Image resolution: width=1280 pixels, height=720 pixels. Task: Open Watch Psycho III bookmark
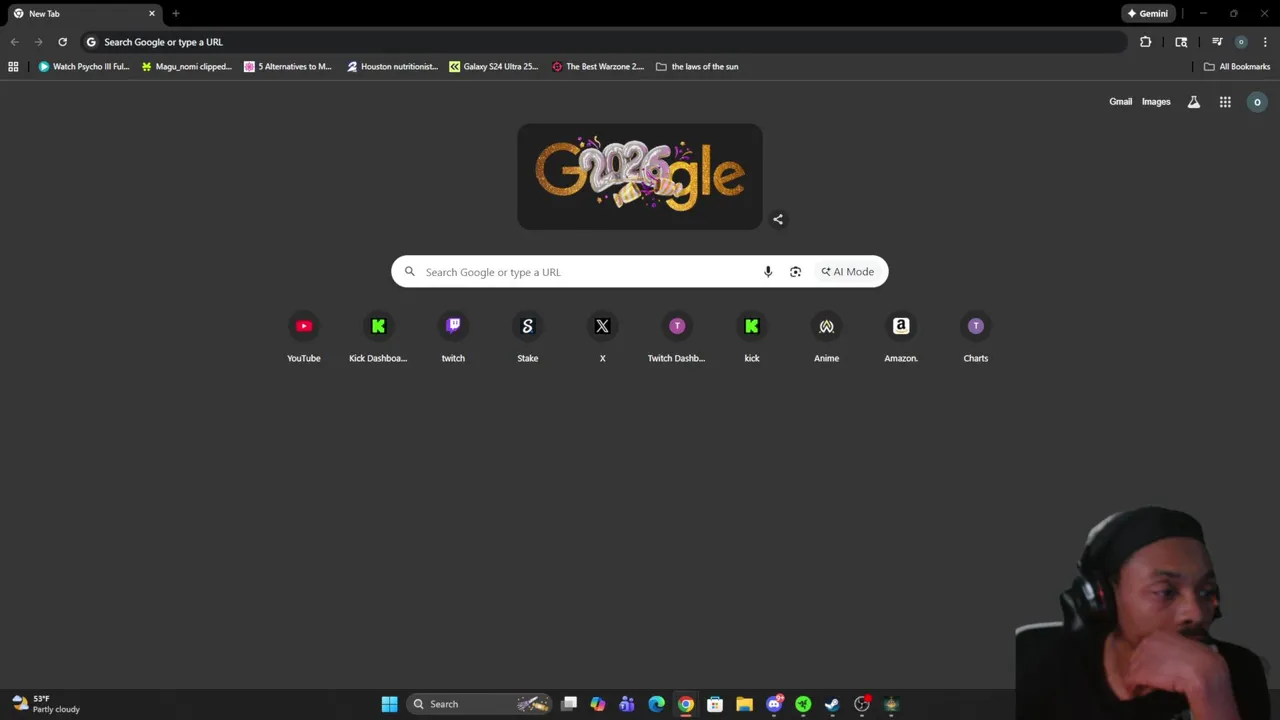tap(84, 67)
